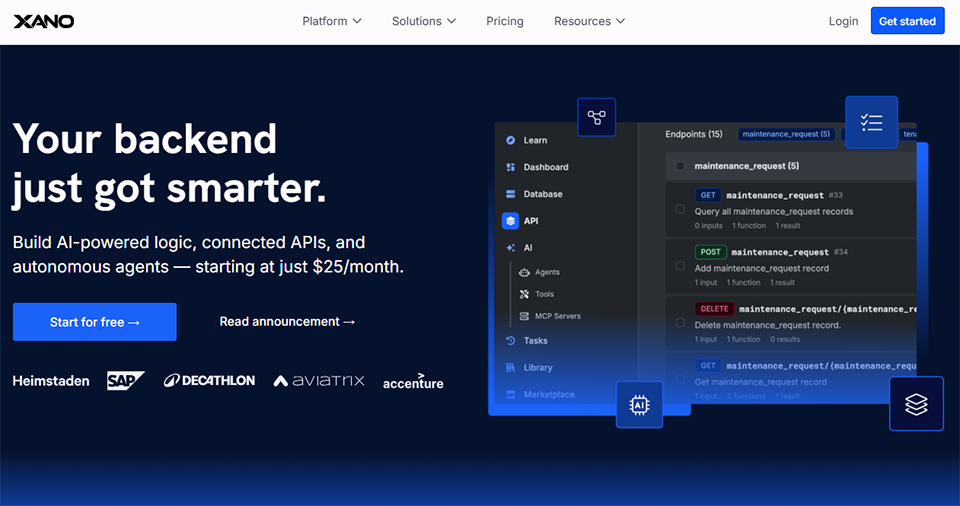Screen dimensions: 960x506
Task: Check the DELETE maintenance_request row checkbox
Action: [680, 322]
